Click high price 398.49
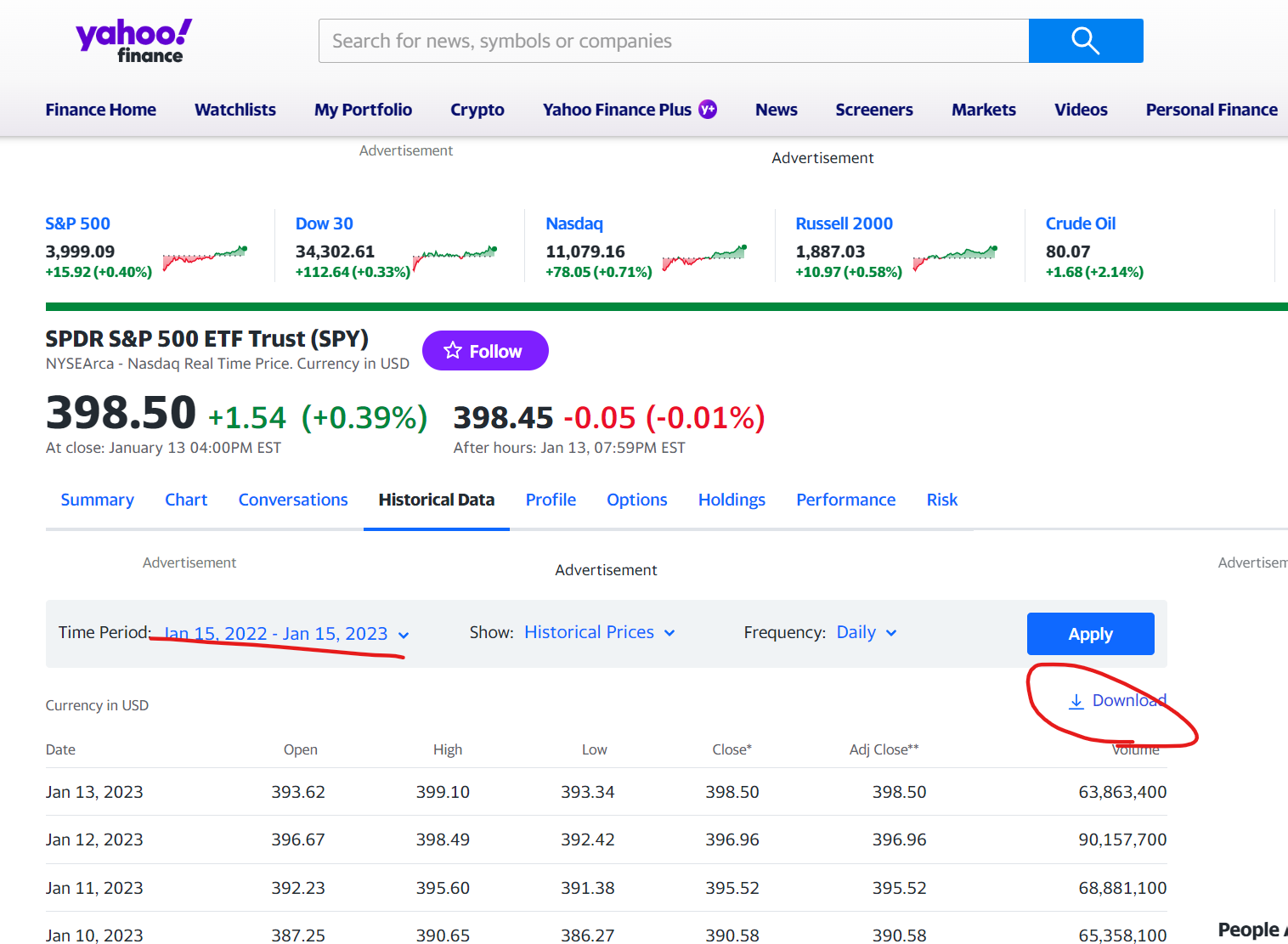This screenshot has height=944, width=1288. click(443, 839)
